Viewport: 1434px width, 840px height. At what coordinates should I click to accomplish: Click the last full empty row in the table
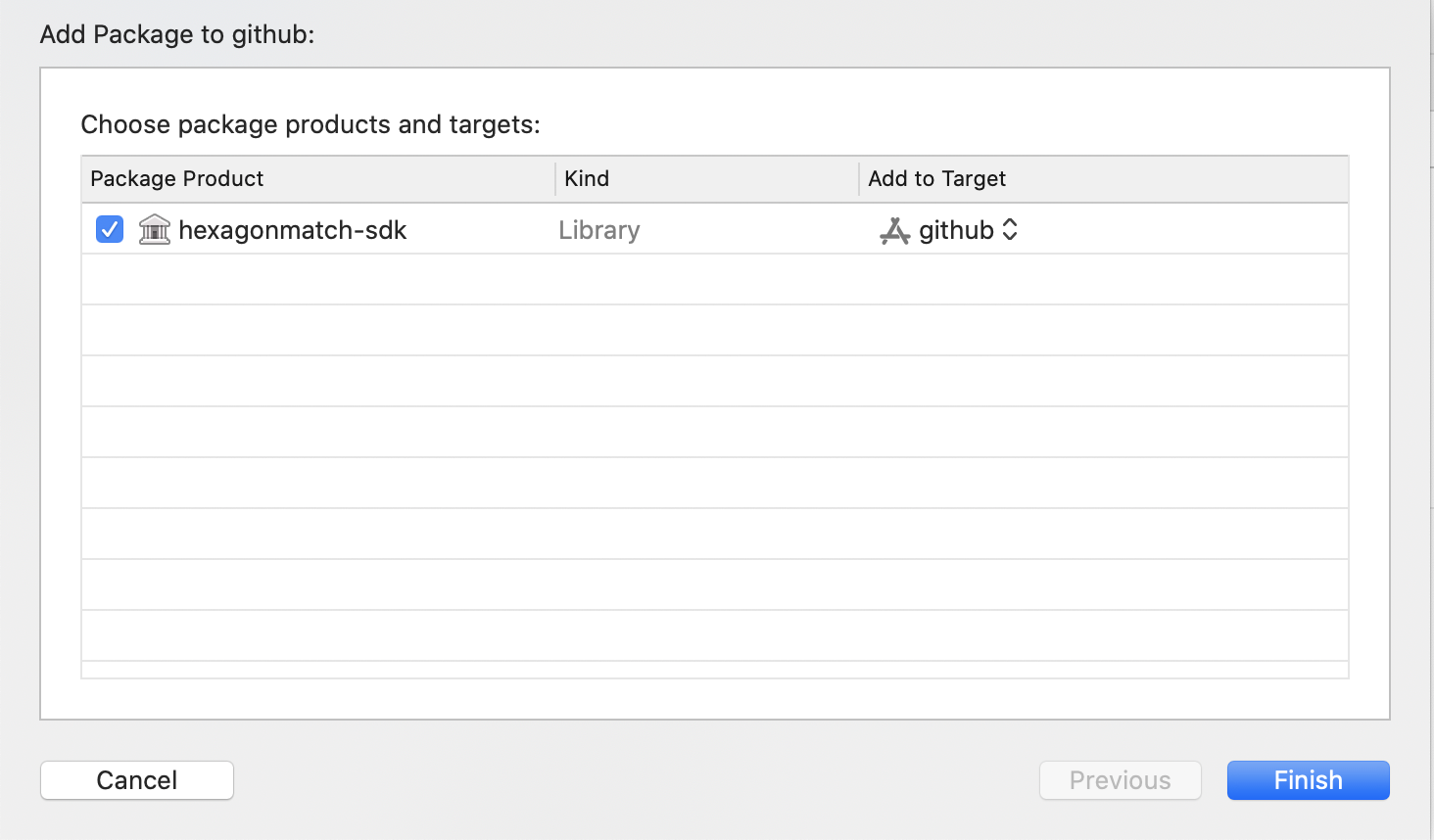click(x=715, y=636)
